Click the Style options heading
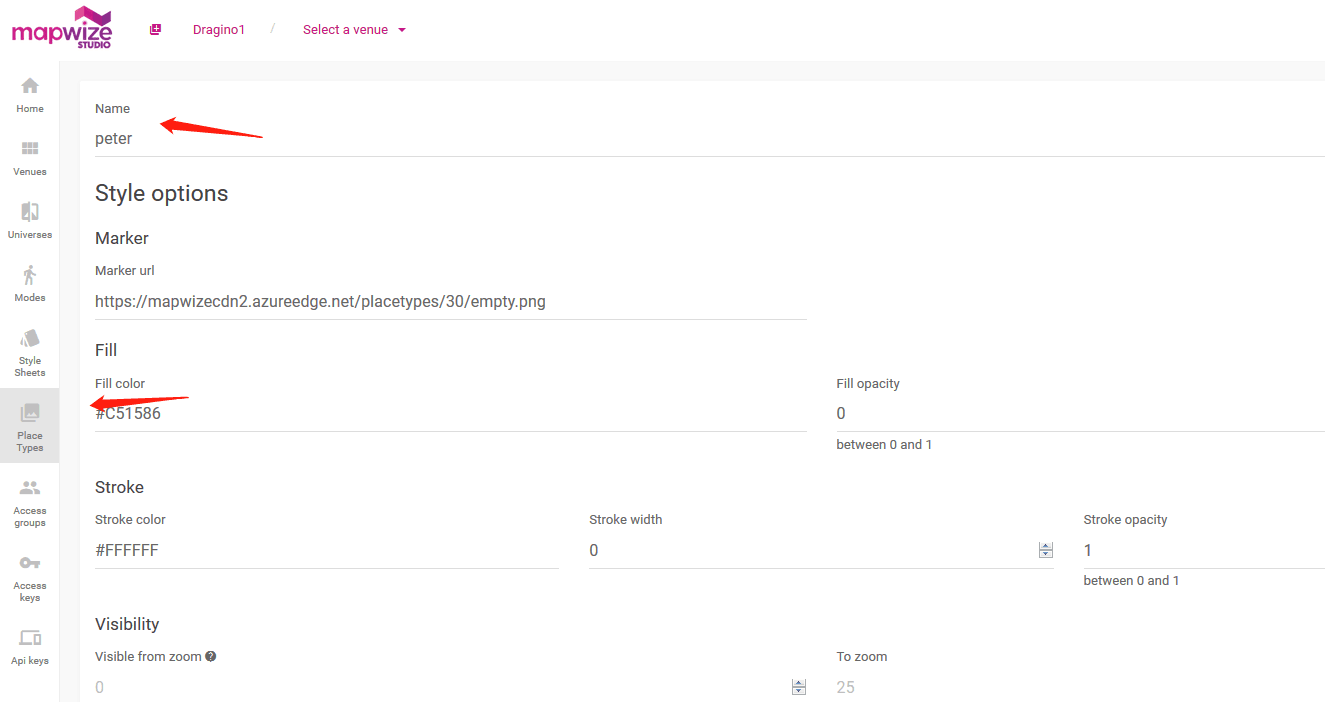This screenshot has width=1325, height=702. pyautogui.click(x=162, y=193)
